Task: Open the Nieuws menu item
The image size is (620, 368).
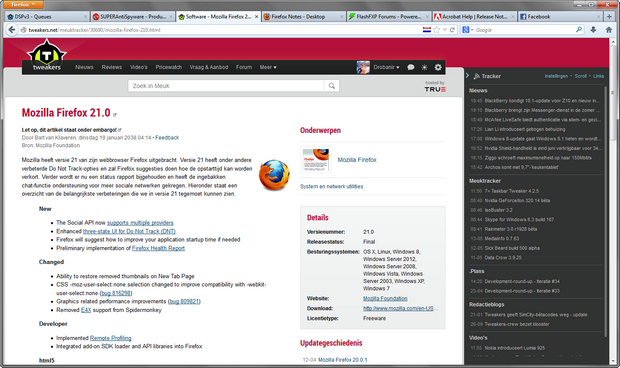Action: click(x=84, y=67)
